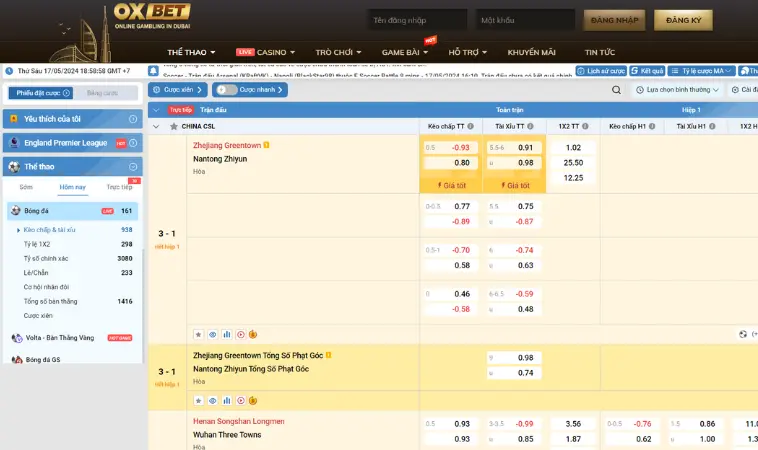Select the -0.93 handicap odds for Zhejiang
This screenshot has height=450, width=758.
[460, 147]
